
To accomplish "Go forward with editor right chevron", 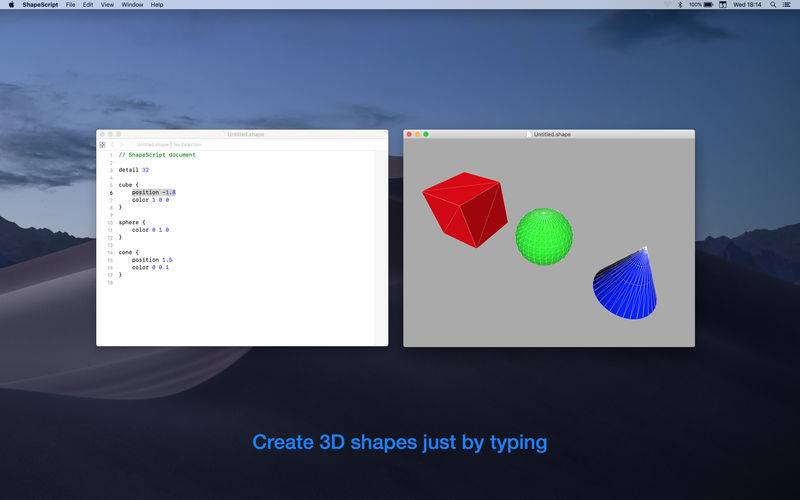I will coord(121,145).
